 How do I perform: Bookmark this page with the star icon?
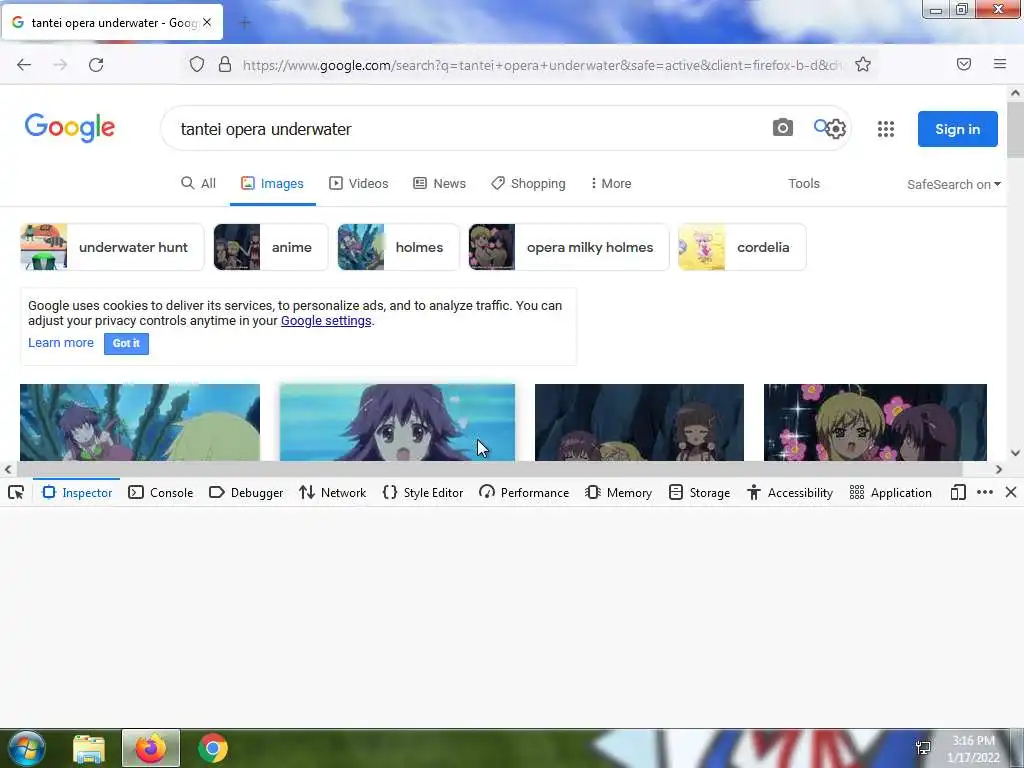tap(863, 64)
